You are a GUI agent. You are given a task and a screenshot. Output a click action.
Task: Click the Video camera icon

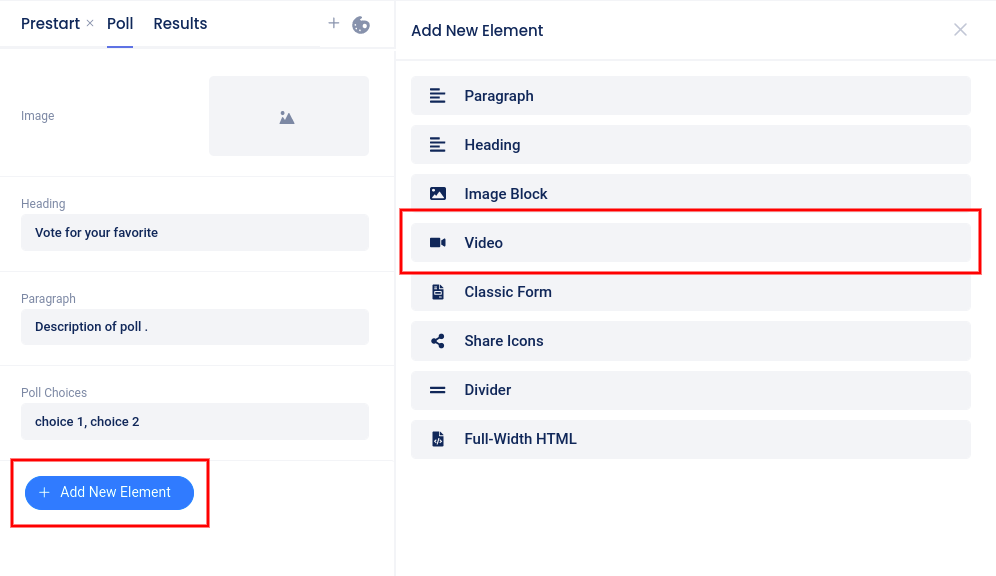437,243
